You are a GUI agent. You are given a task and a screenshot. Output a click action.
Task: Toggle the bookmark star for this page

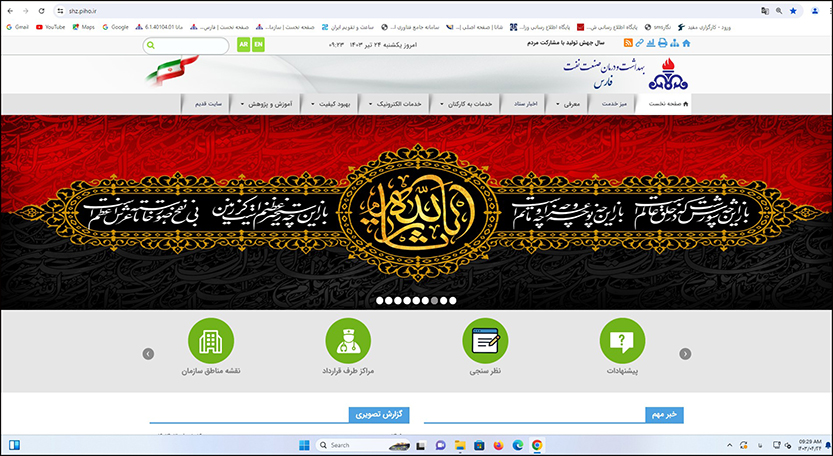(793, 11)
